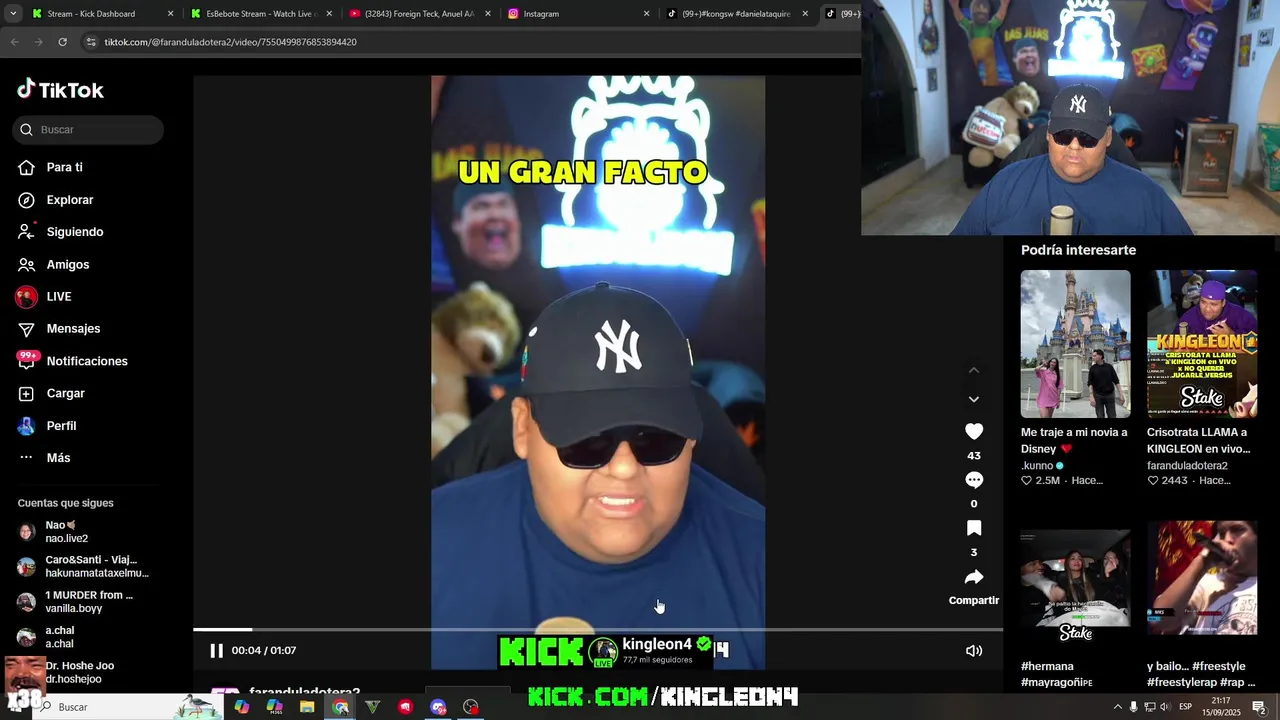Switch to EsBebote Stream tab
This screenshot has height=720, width=1280.
click(260, 14)
